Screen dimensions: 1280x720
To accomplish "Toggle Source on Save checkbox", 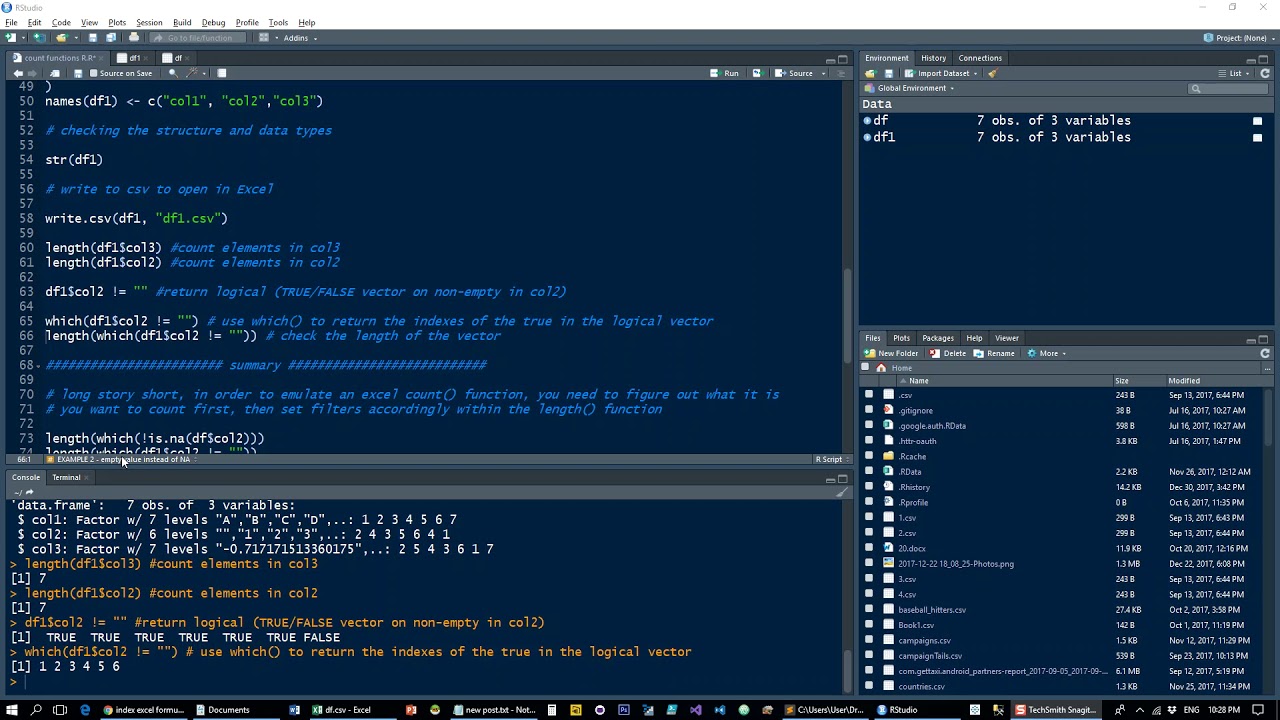I will tap(94, 73).
